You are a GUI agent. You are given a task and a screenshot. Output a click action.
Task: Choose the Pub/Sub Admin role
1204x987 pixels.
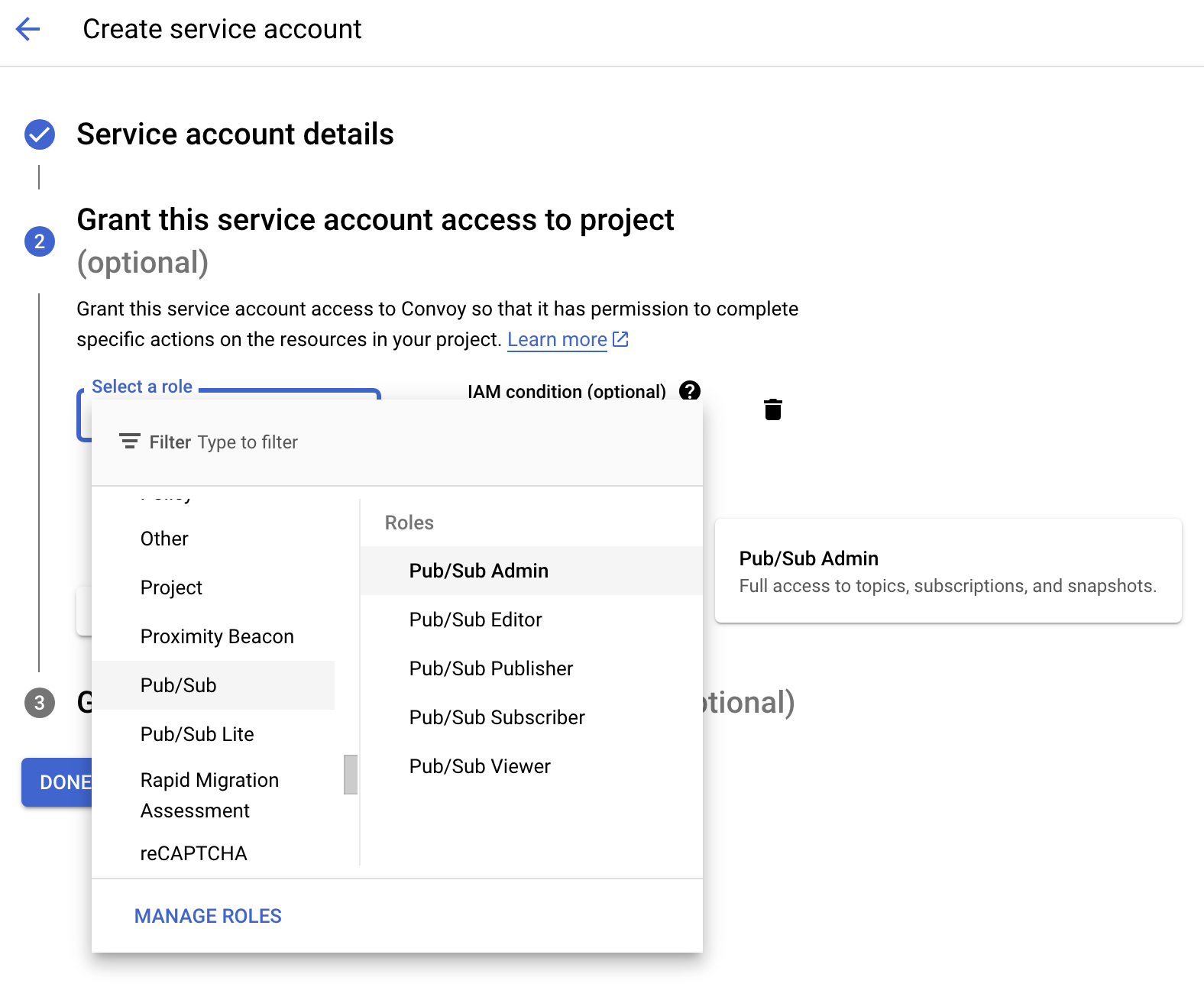[479, 571]
